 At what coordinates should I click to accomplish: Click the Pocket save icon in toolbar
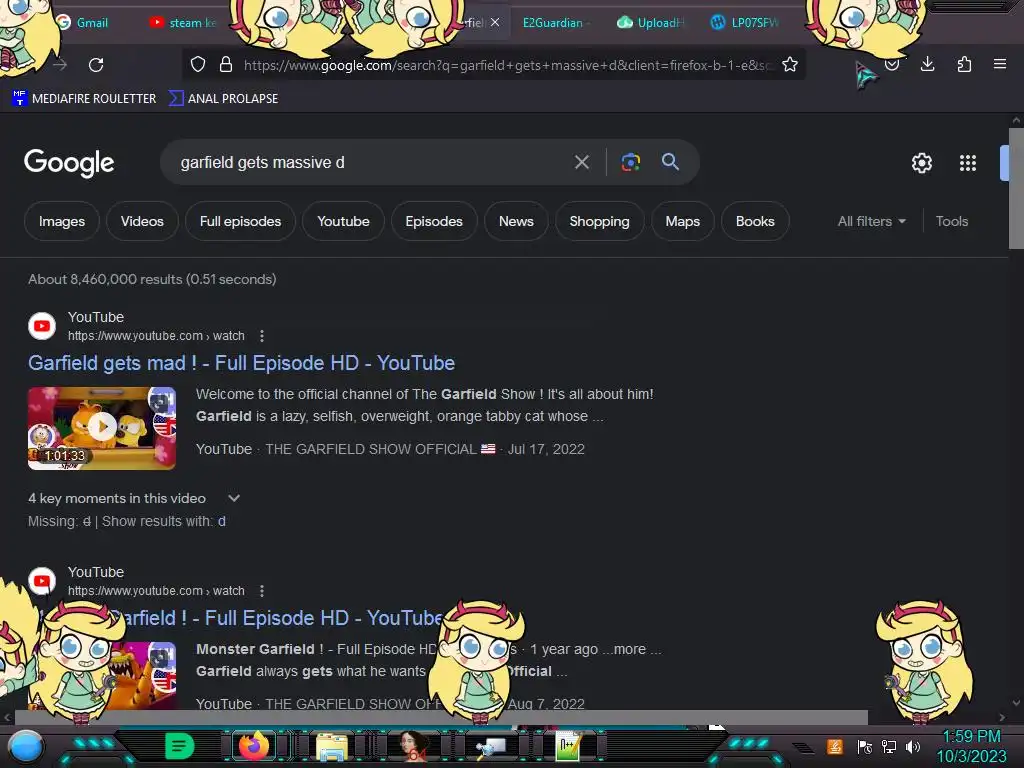coord(891,64)
